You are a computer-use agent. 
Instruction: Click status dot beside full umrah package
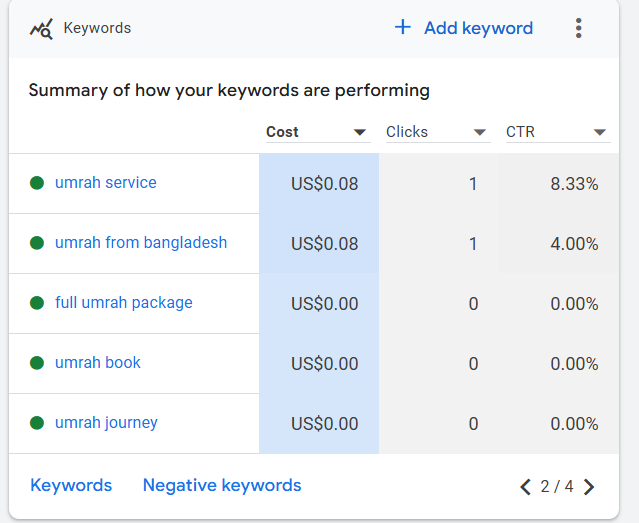(37, 303)
